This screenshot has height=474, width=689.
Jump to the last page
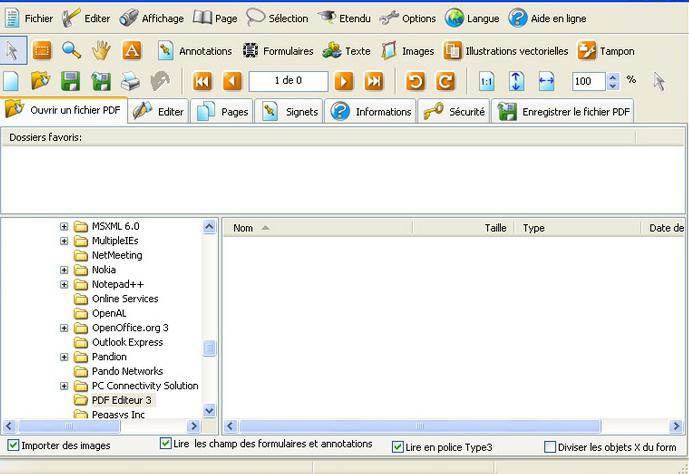[x=374, y=81]
